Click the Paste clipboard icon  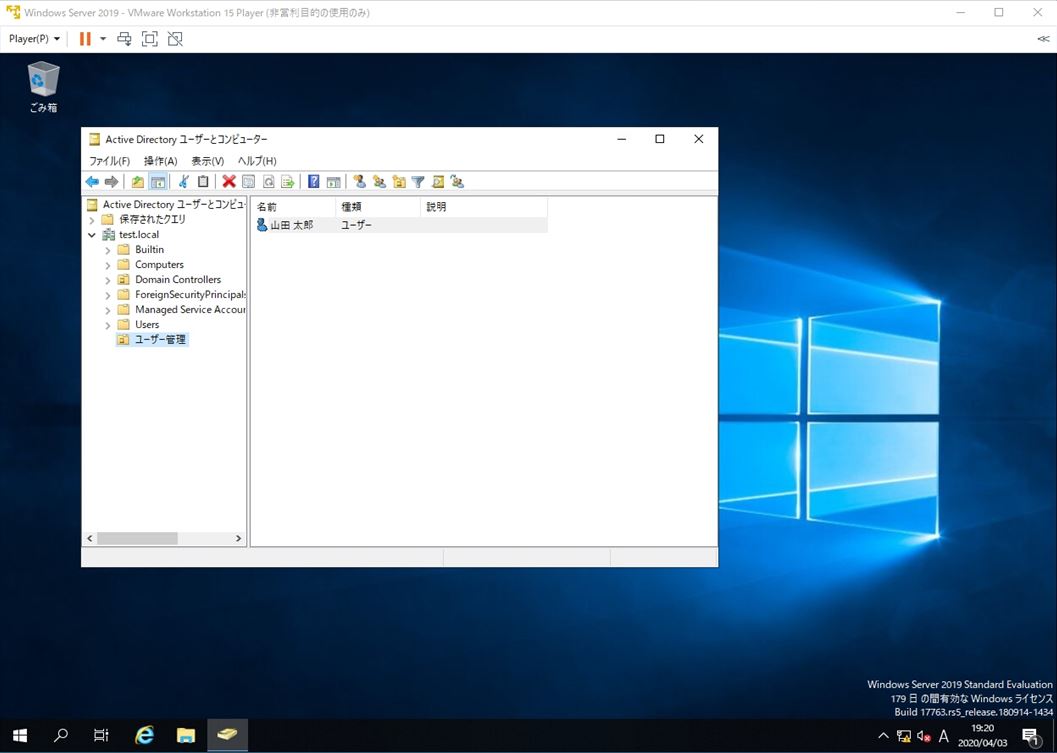[202, 181]
